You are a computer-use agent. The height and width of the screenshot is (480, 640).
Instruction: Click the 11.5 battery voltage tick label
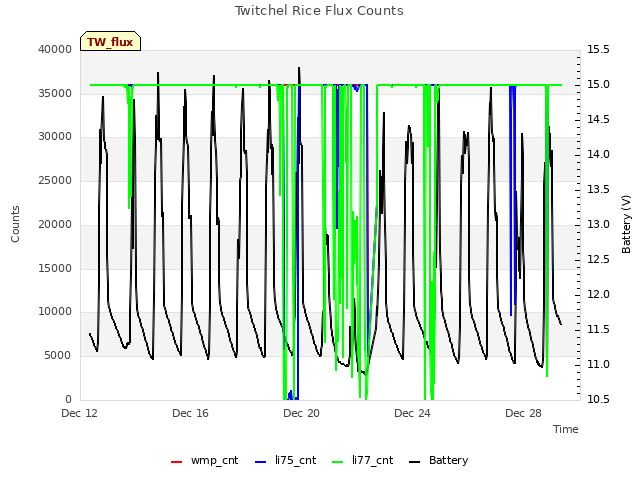598,329
